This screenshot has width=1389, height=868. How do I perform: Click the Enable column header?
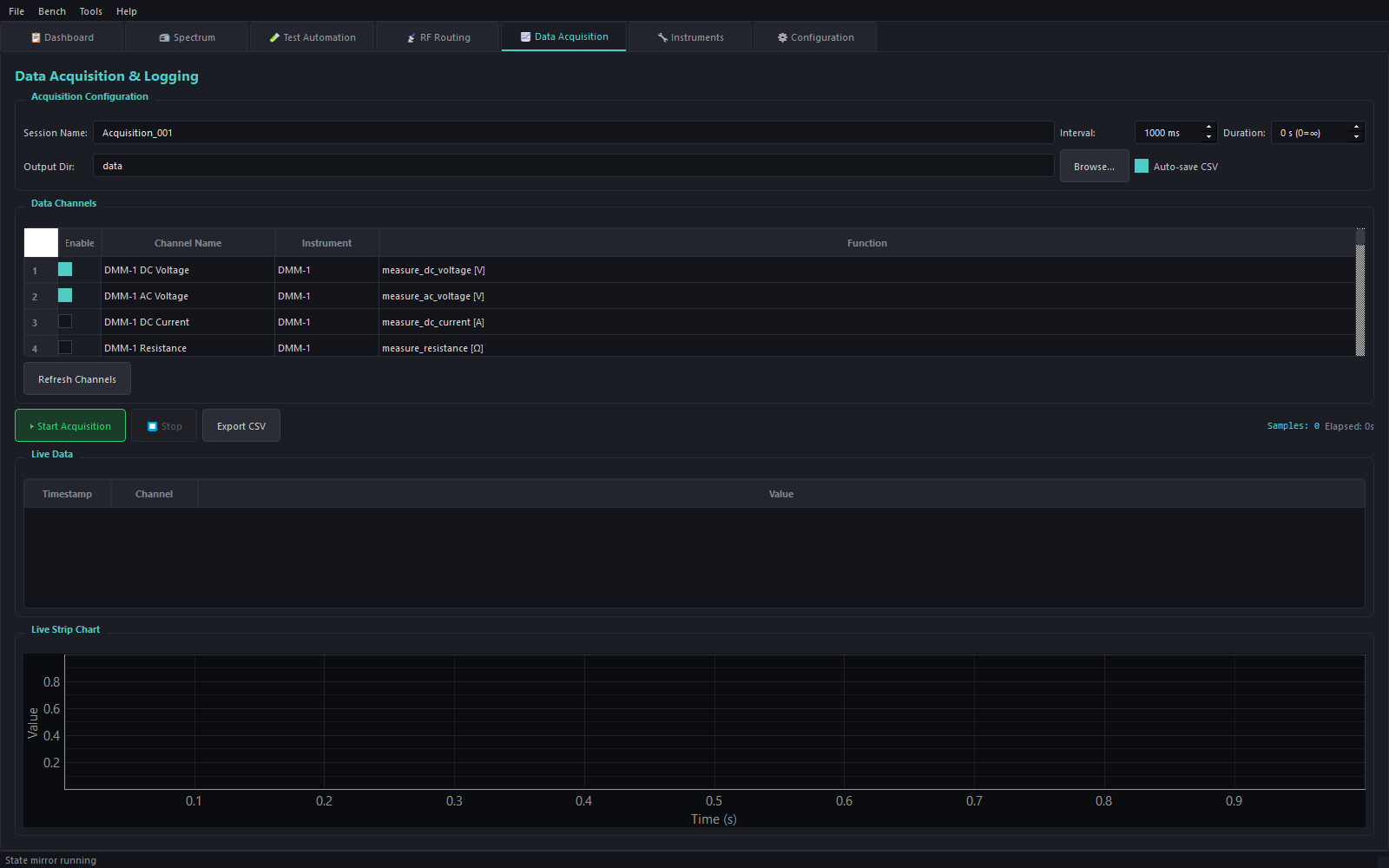coord(80,243)
